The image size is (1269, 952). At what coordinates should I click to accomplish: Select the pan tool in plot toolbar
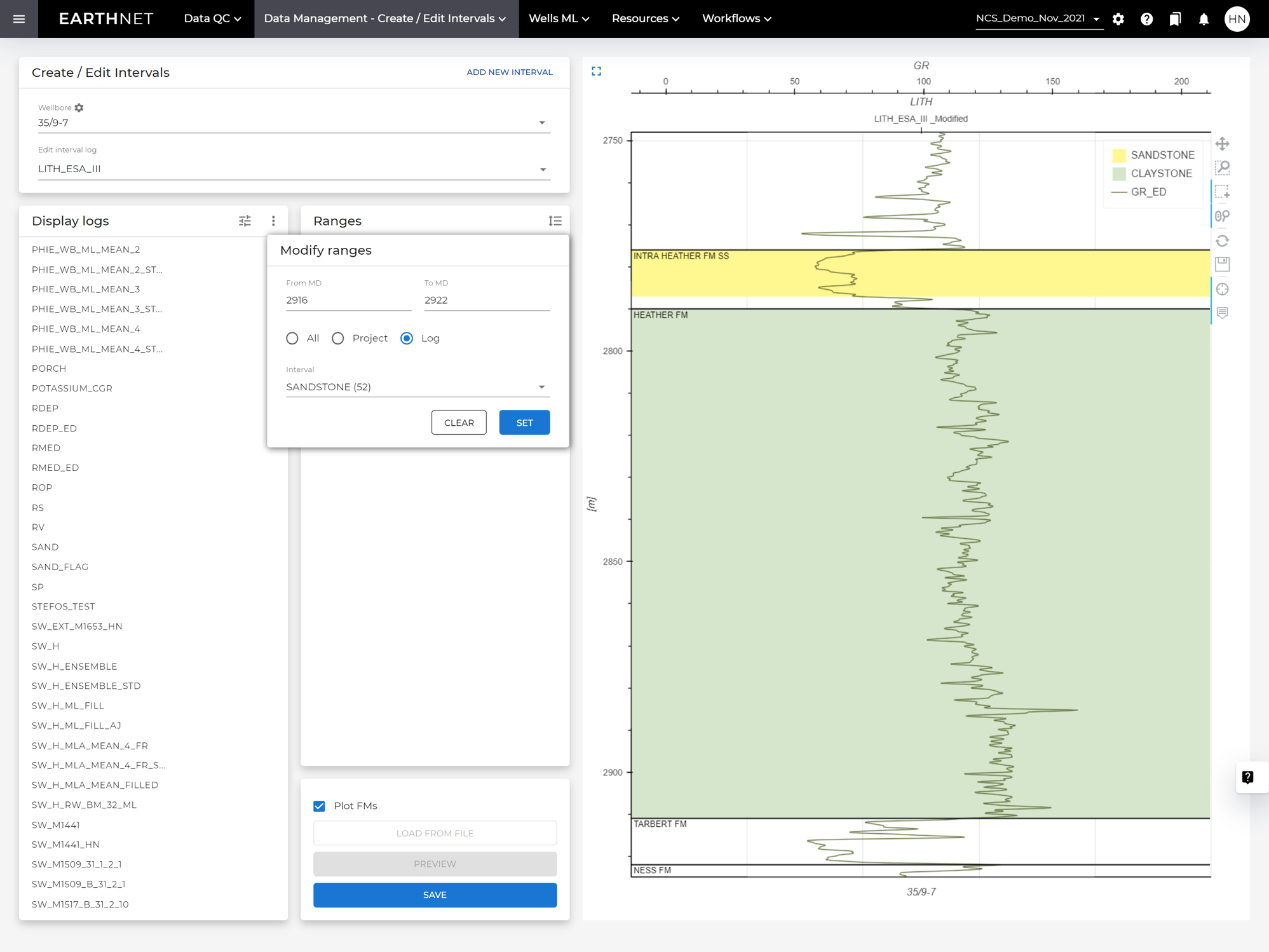pyautogui.click(x=1222, y=144)
